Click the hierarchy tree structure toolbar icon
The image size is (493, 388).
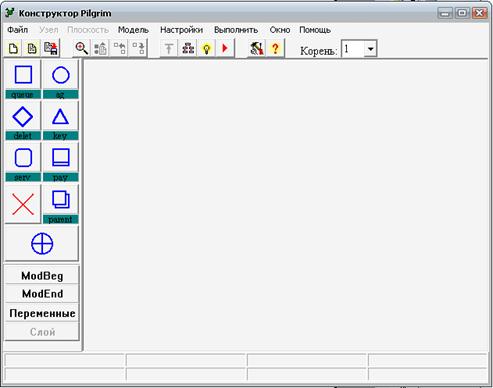[x=188, y=49]
